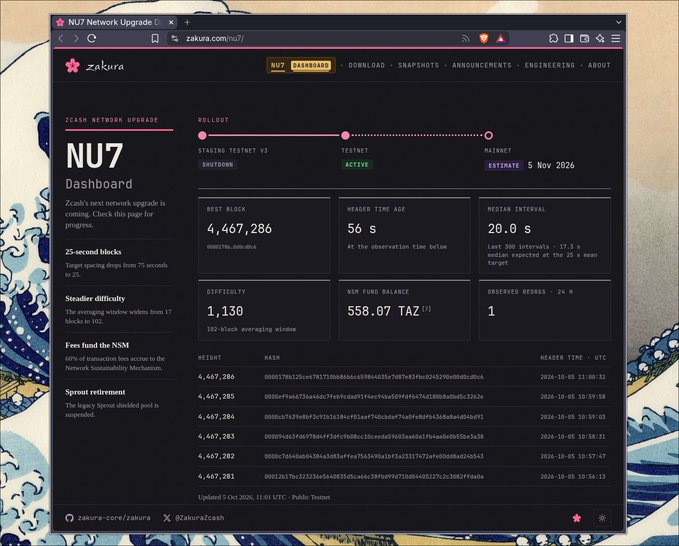
Task: Click the ESTIMATE mainnet badge
Action: [x=504, y=165]
